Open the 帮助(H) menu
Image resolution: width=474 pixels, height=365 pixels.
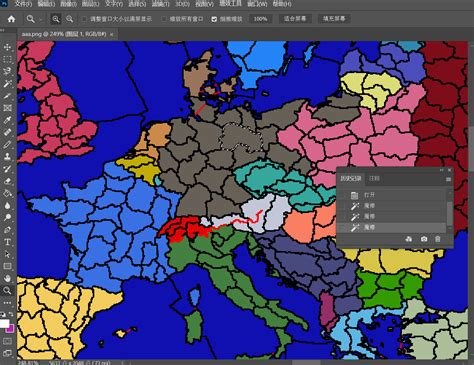click(x=282, y=4)
